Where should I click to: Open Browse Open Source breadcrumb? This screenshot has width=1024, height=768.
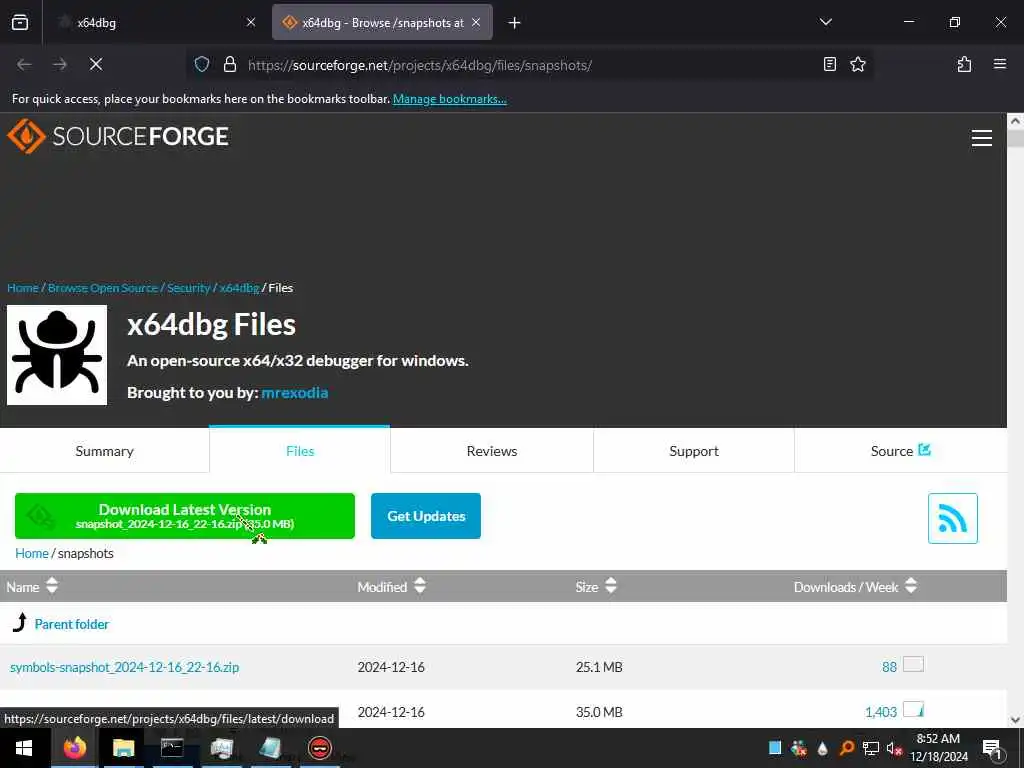tap(103, 287)
